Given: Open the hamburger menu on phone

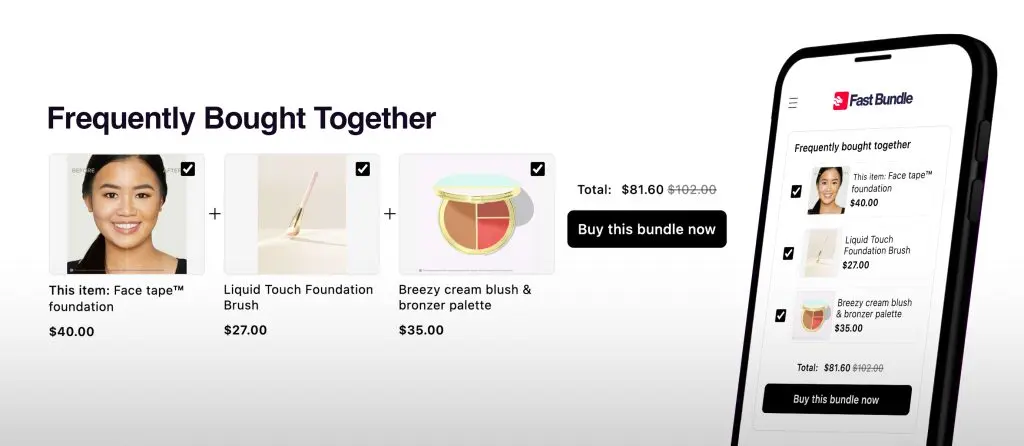Looking at the screenshot, I should point(793,103).
